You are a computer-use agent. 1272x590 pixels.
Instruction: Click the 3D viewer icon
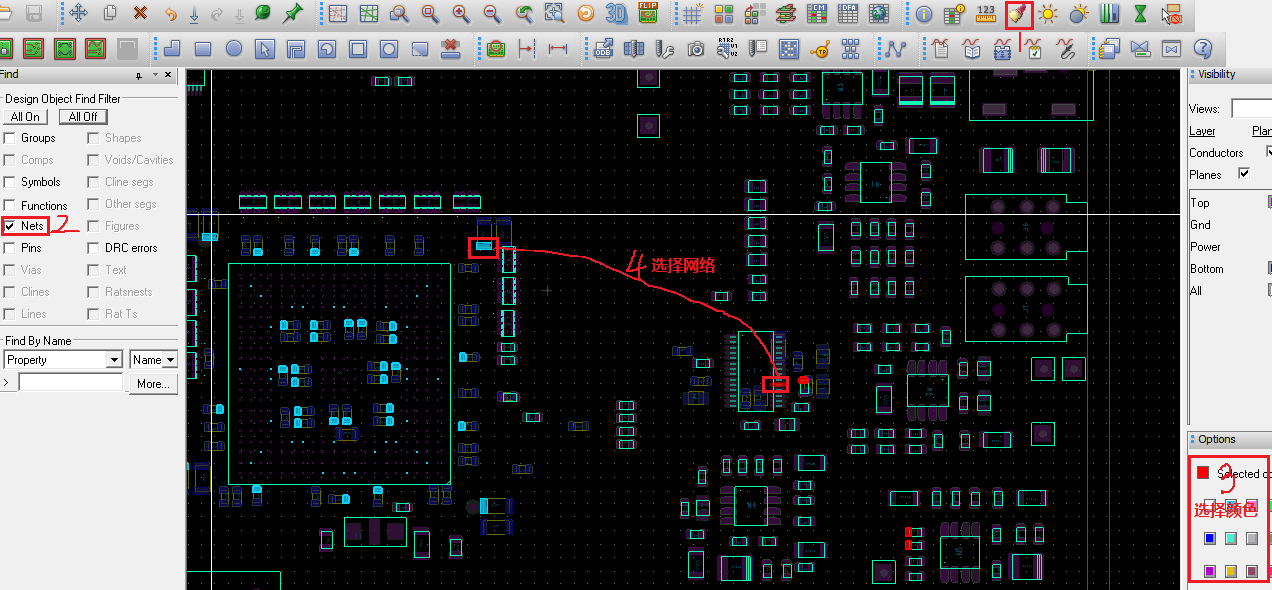coord(617,14)
